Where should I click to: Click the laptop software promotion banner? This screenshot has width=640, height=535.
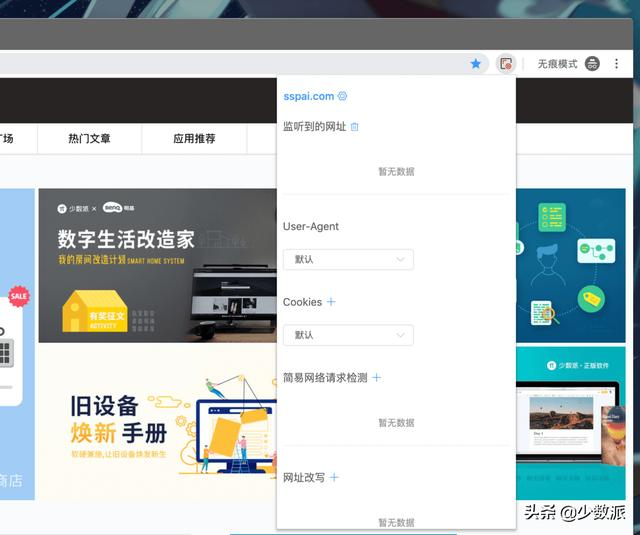(x=571, y=423)
